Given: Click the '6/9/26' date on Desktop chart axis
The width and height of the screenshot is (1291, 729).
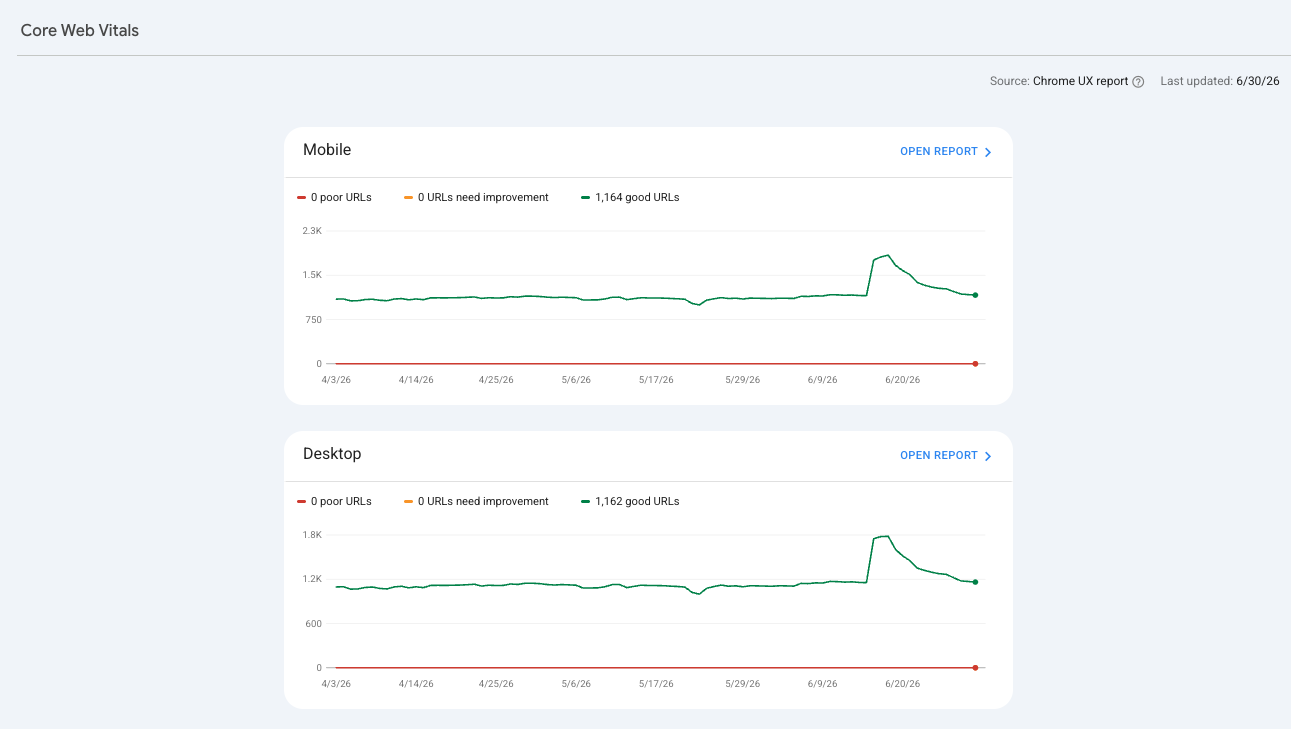Looking at the screenshot, I should click(822, 684).
